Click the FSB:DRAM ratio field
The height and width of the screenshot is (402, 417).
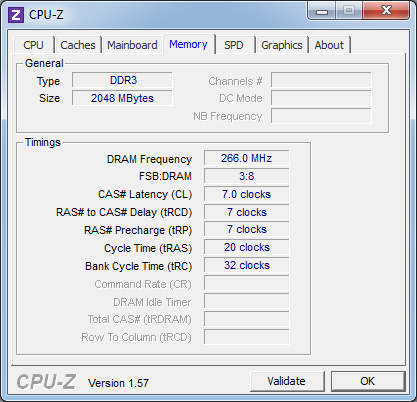pyautogui.click(x=246, y=176)
